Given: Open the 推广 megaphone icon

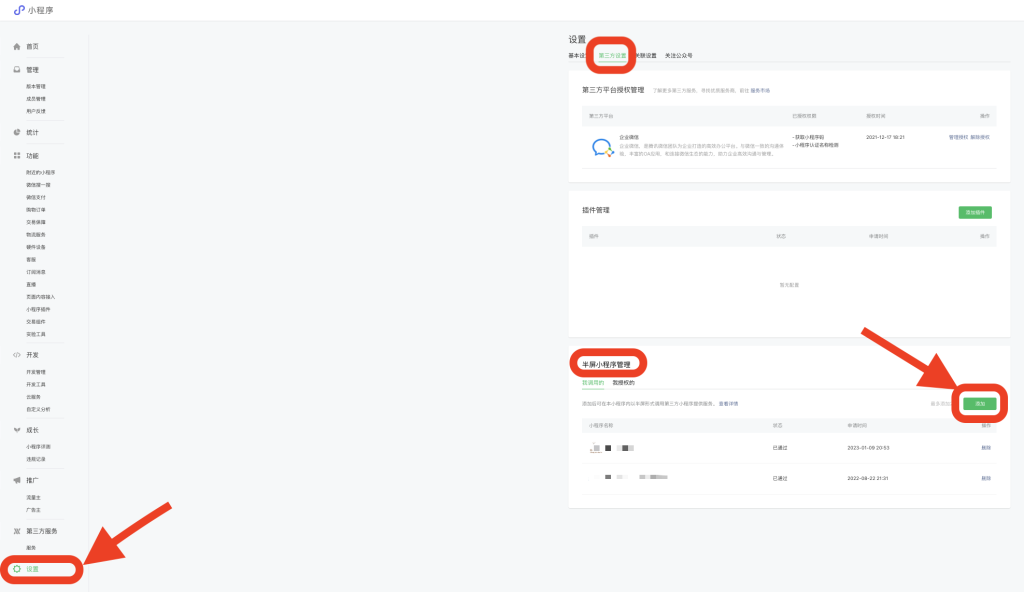Looking at the screenshot, I should (17, 480).
